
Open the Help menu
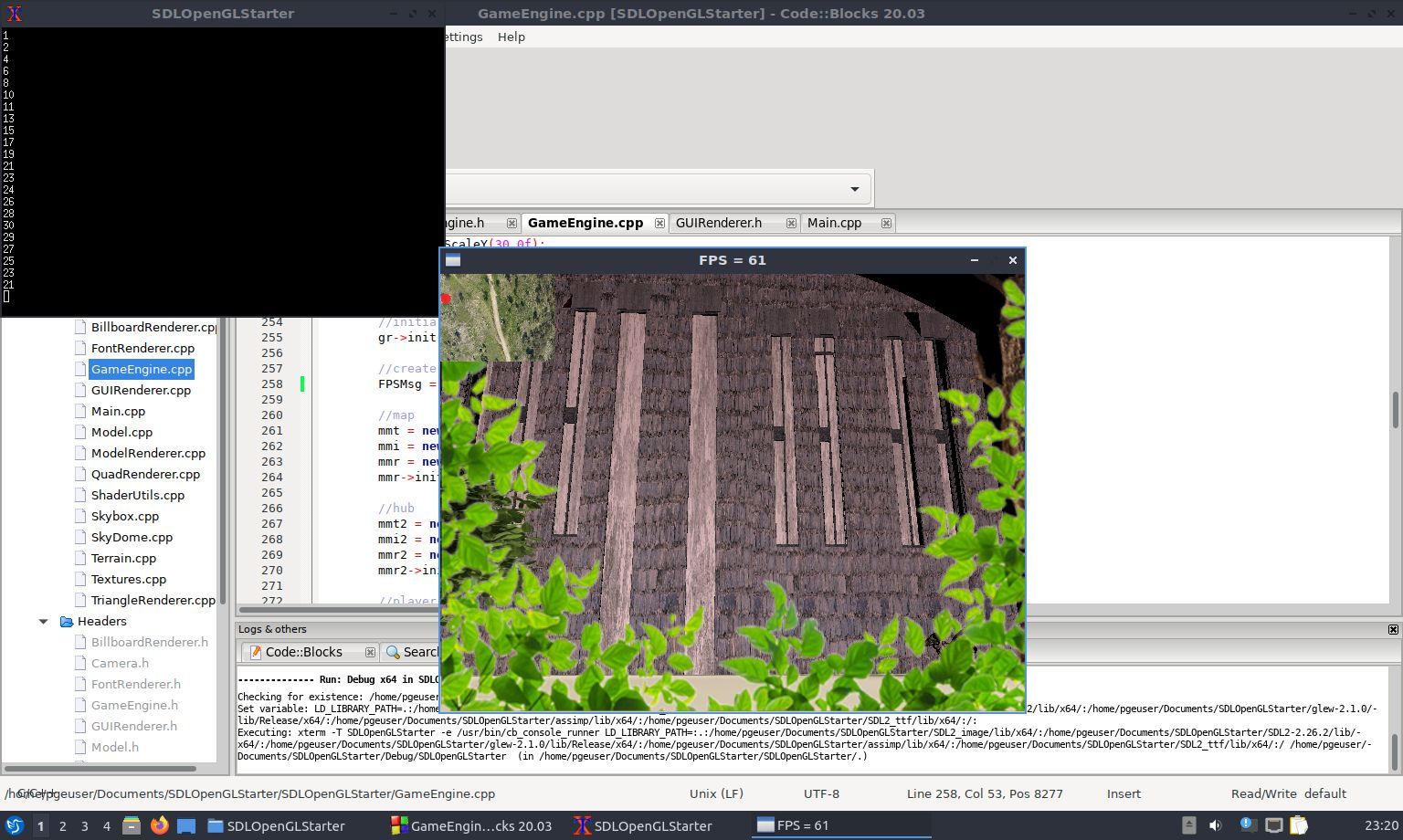tap(512, 37)
